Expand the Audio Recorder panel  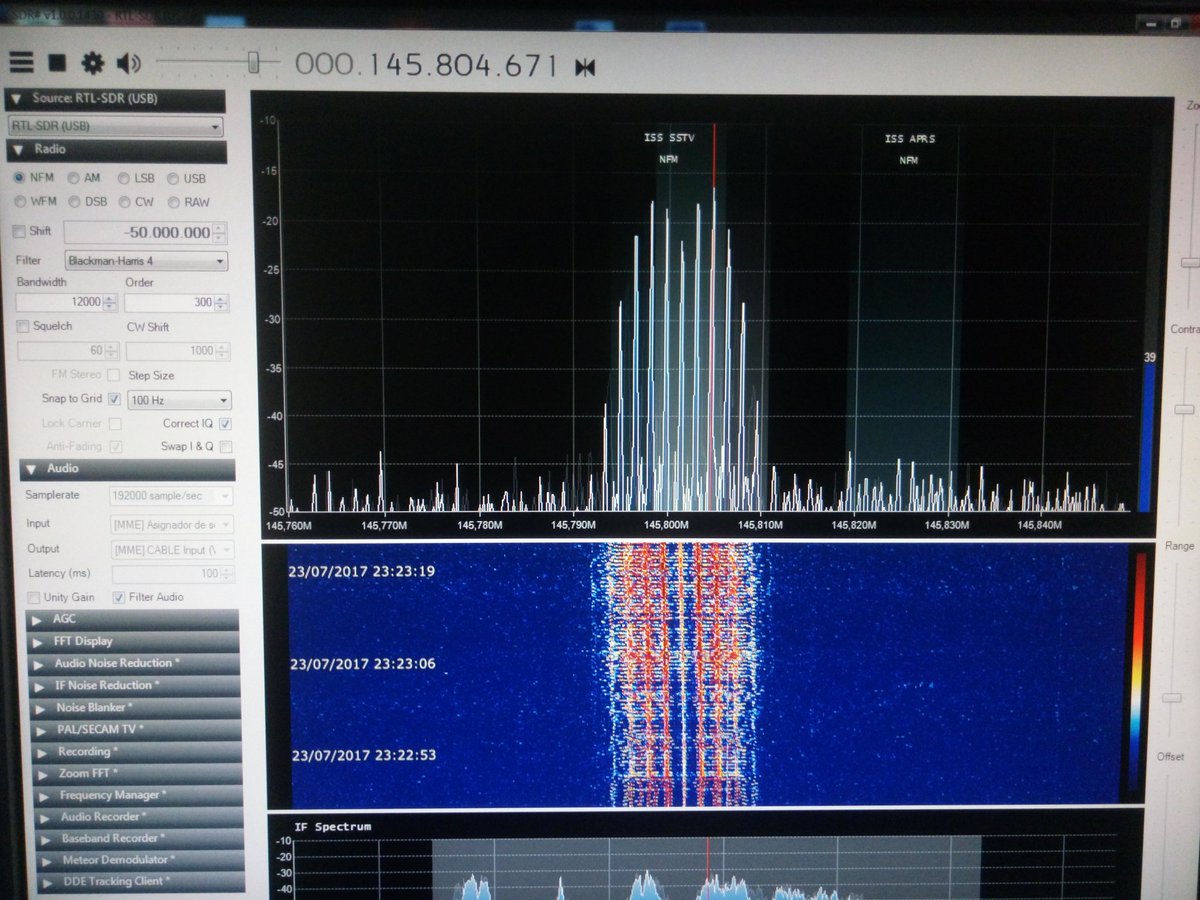point(138,817)
